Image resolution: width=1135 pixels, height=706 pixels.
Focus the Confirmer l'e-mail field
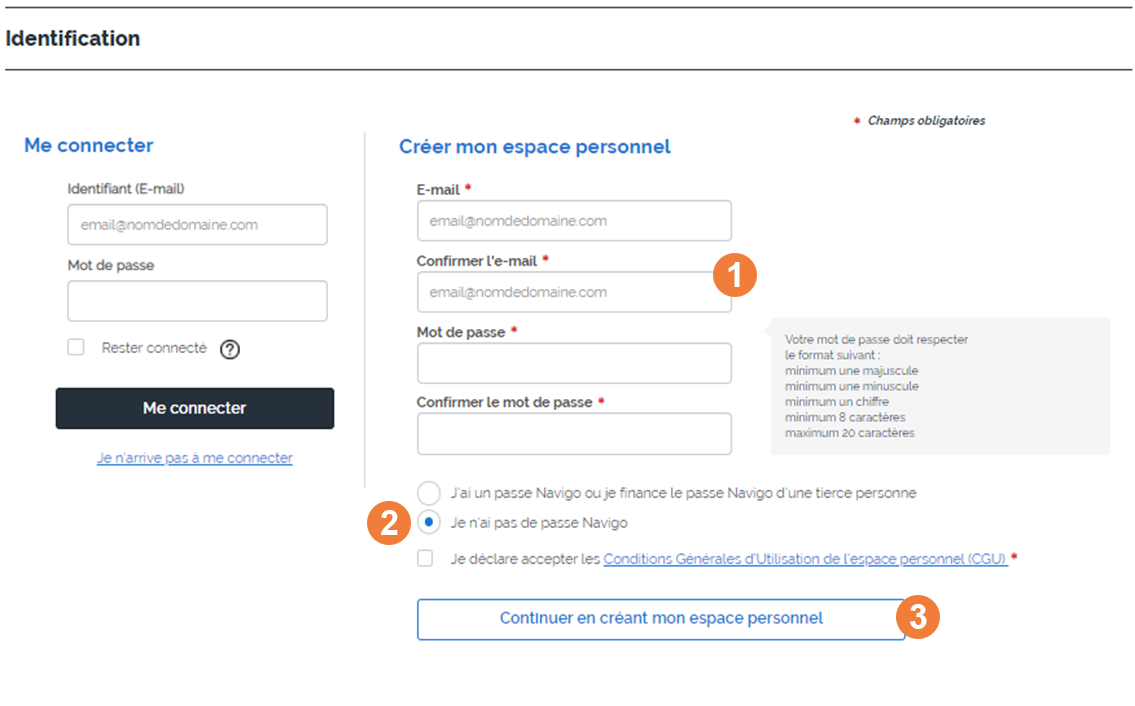[574, 292]
